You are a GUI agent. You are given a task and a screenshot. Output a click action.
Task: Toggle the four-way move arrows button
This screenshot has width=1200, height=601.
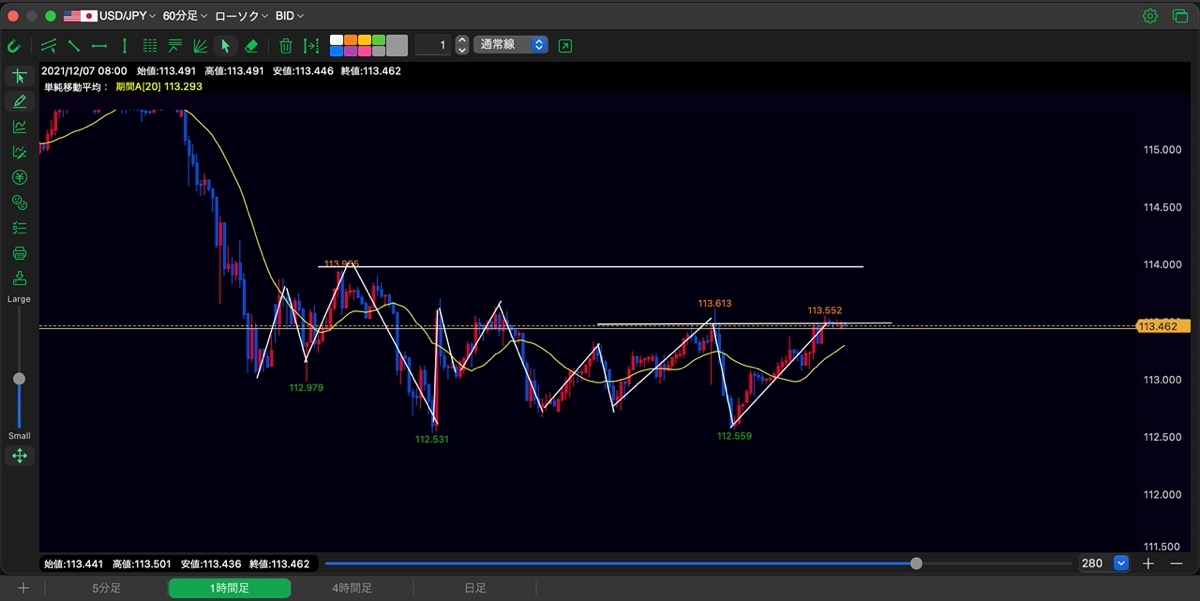coord(19,456)
